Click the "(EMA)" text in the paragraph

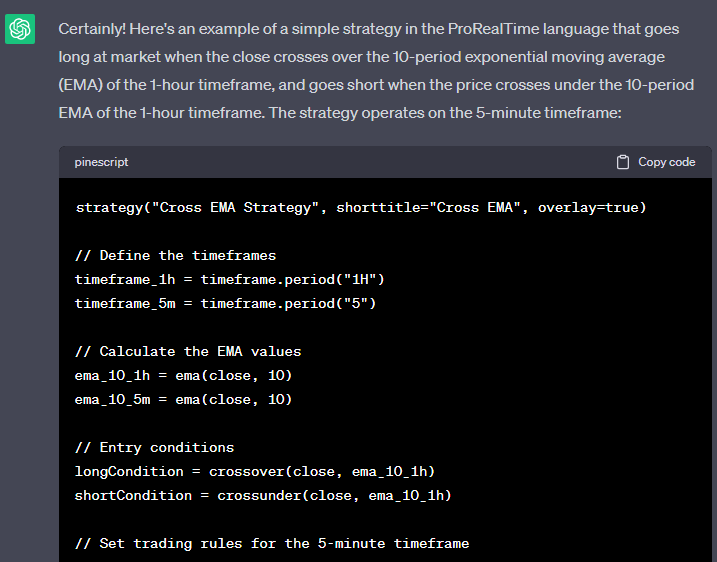point(82,85)
